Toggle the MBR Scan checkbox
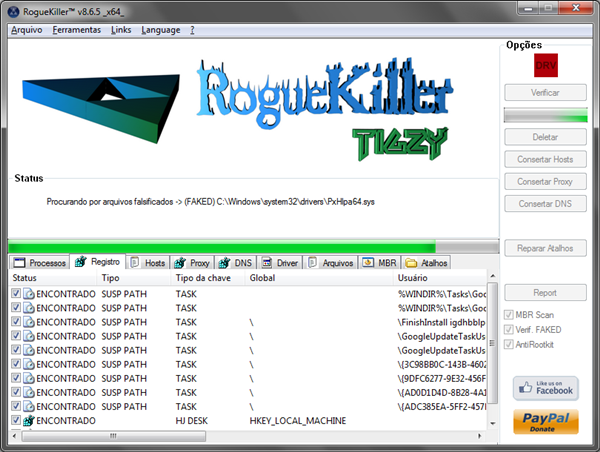The height and width of the screenshot is (452, 600). [509, 315]
